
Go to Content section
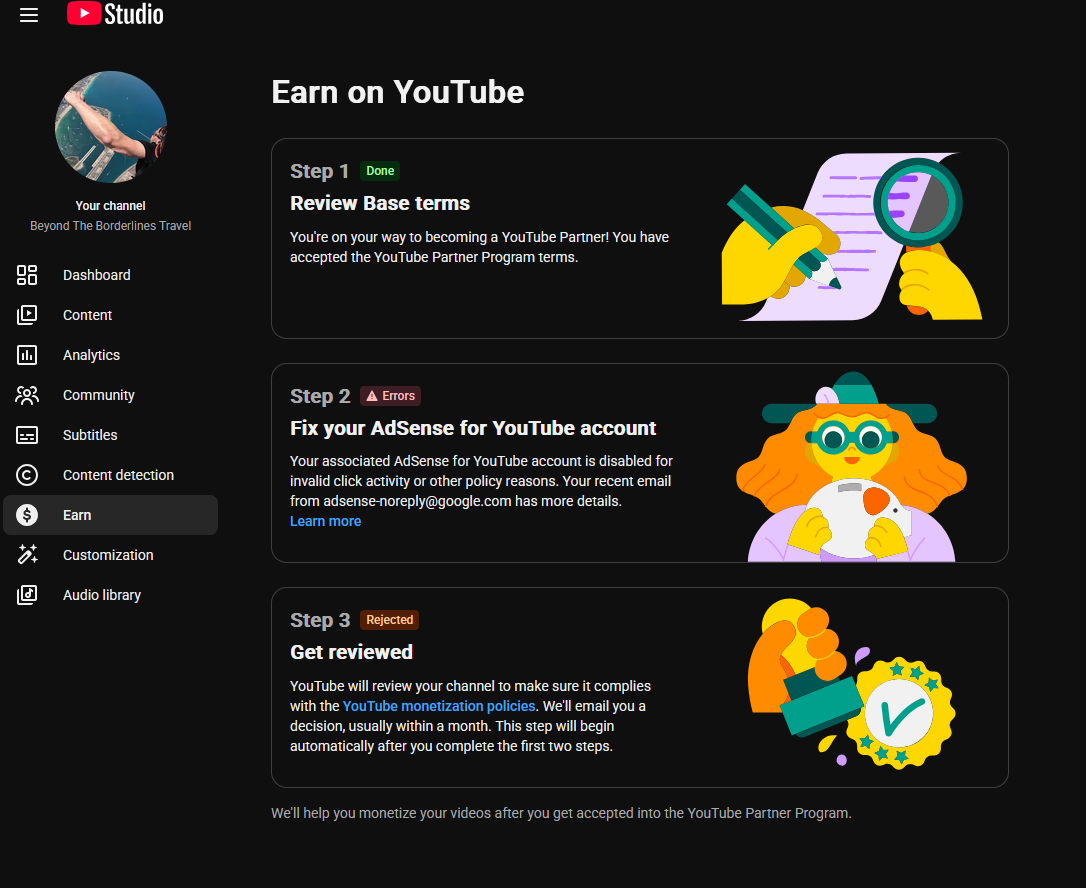click(x=110, y=315)
